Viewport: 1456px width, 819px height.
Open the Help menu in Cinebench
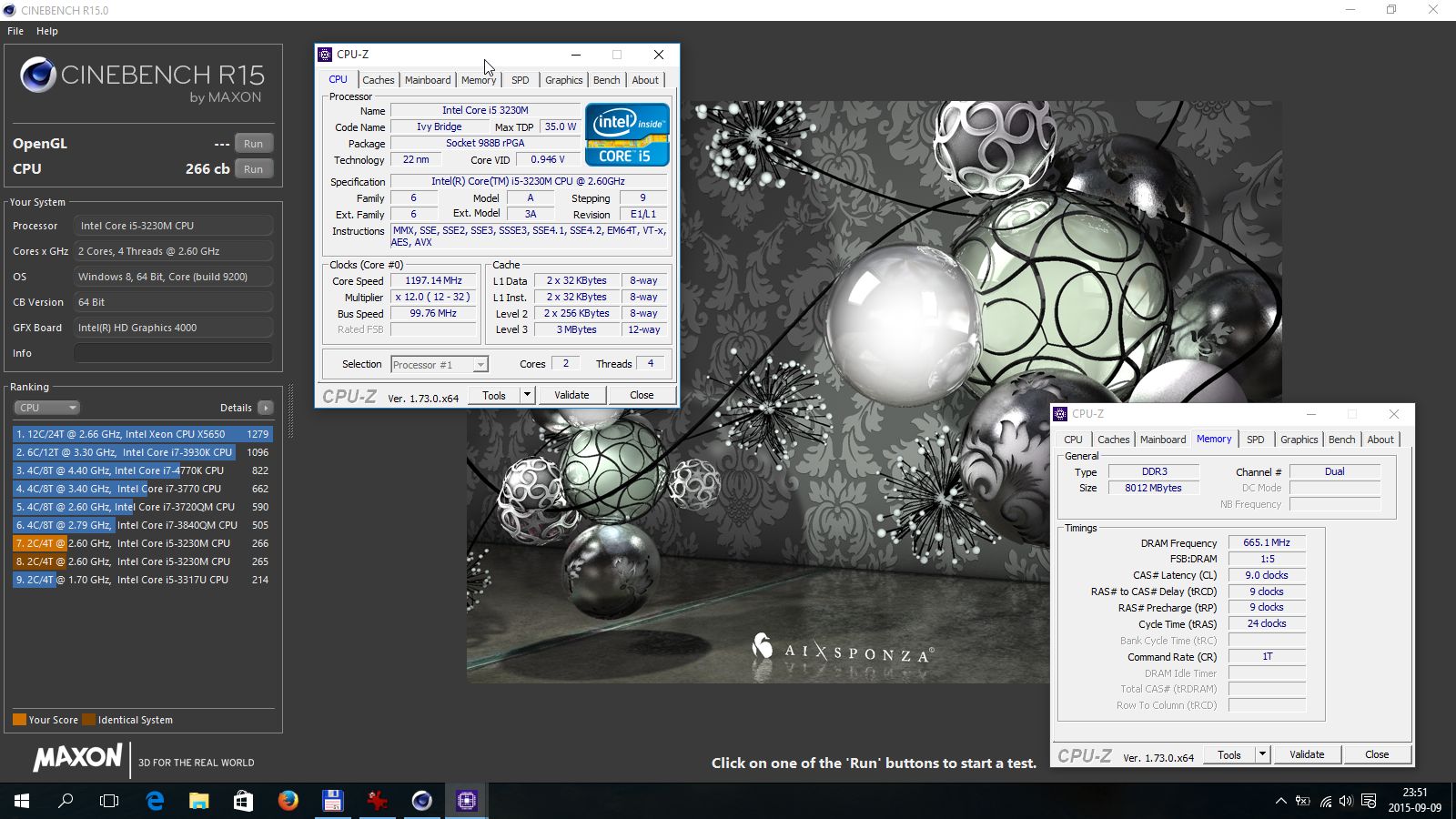click(x=47, y=31)
